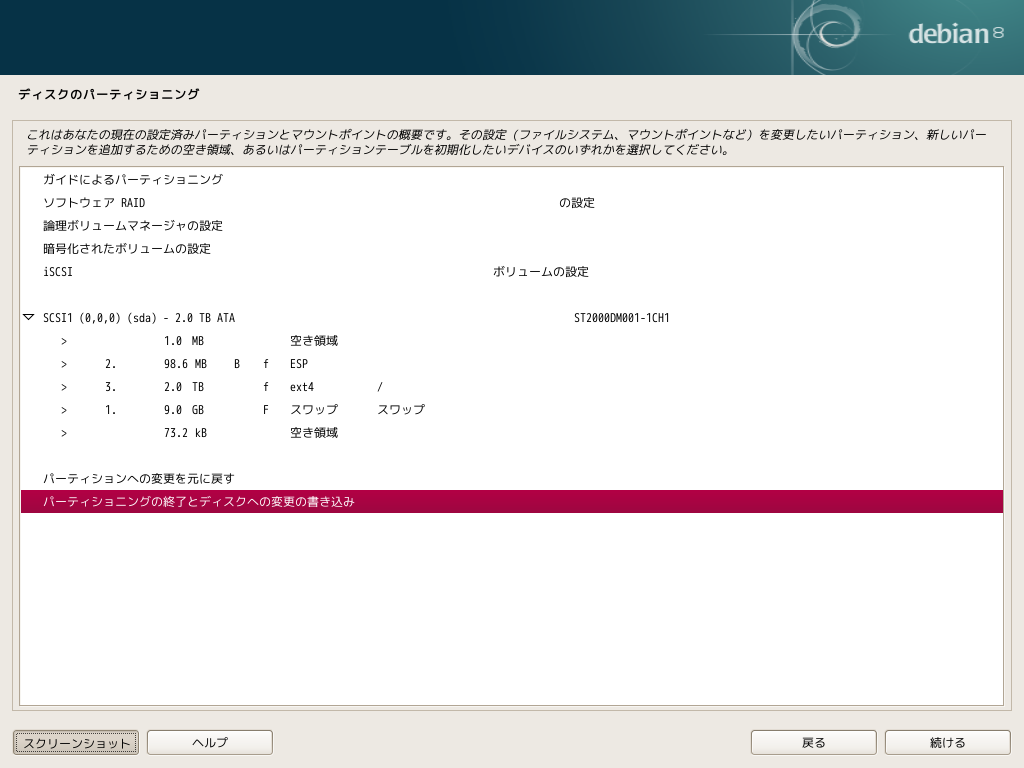Expand the 1.0 MB free space entry

[x=64, y=340]
